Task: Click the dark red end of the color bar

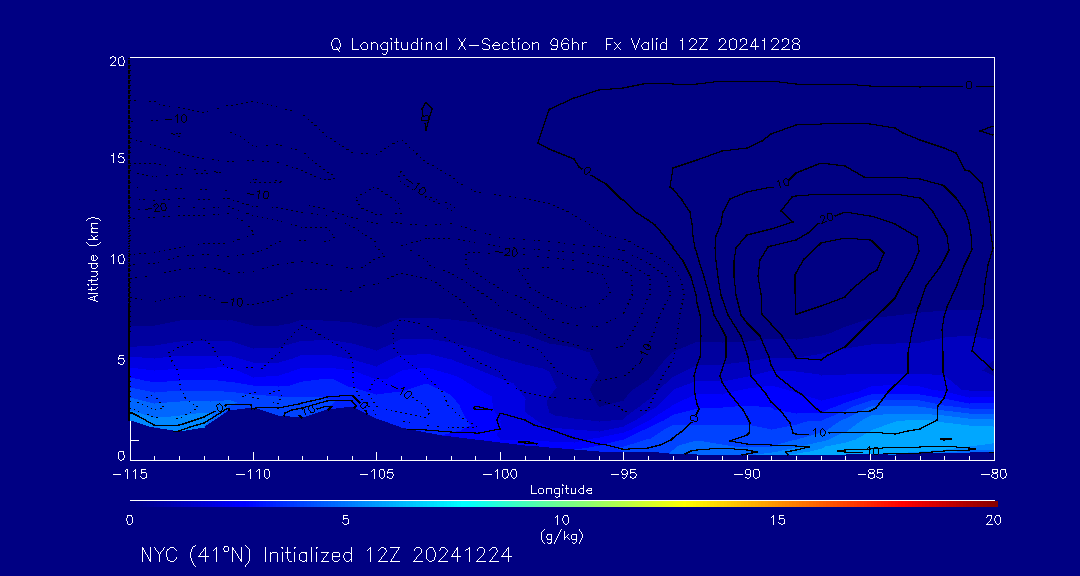Action: [x=988, y=504]
